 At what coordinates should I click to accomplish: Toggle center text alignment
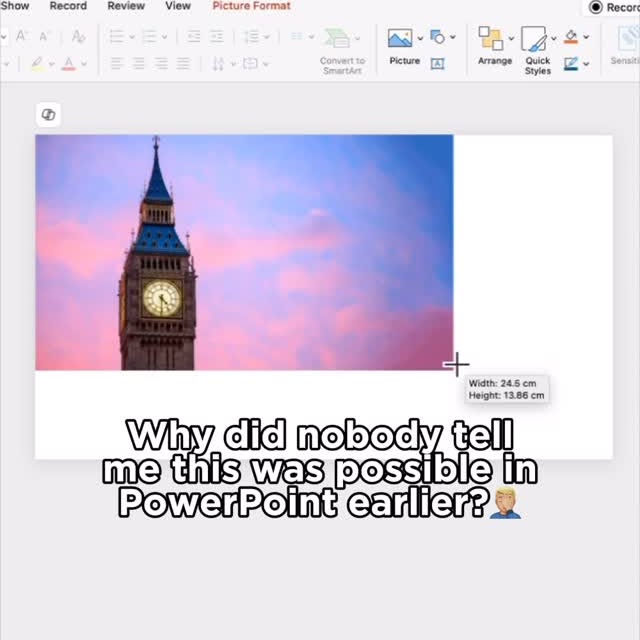pos(139,63)
